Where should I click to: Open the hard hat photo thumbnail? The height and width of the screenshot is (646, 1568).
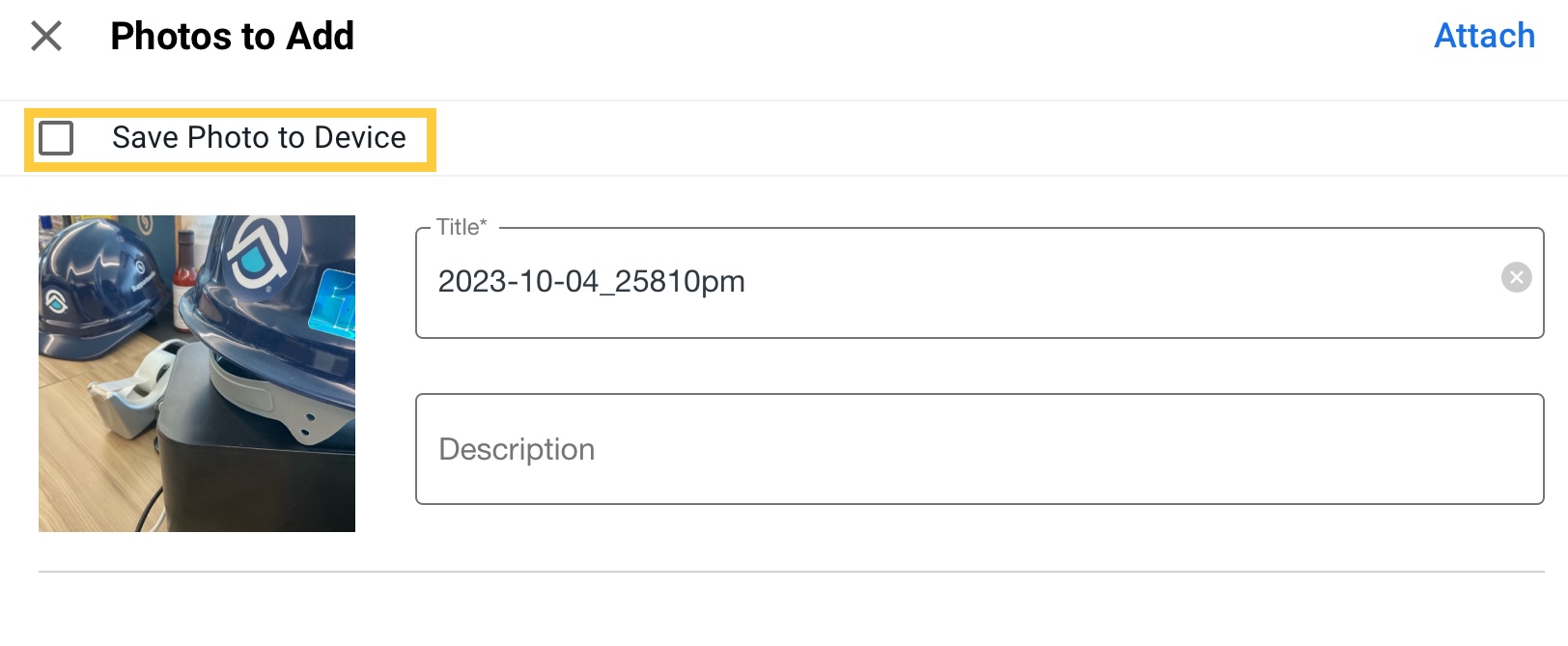197,374
